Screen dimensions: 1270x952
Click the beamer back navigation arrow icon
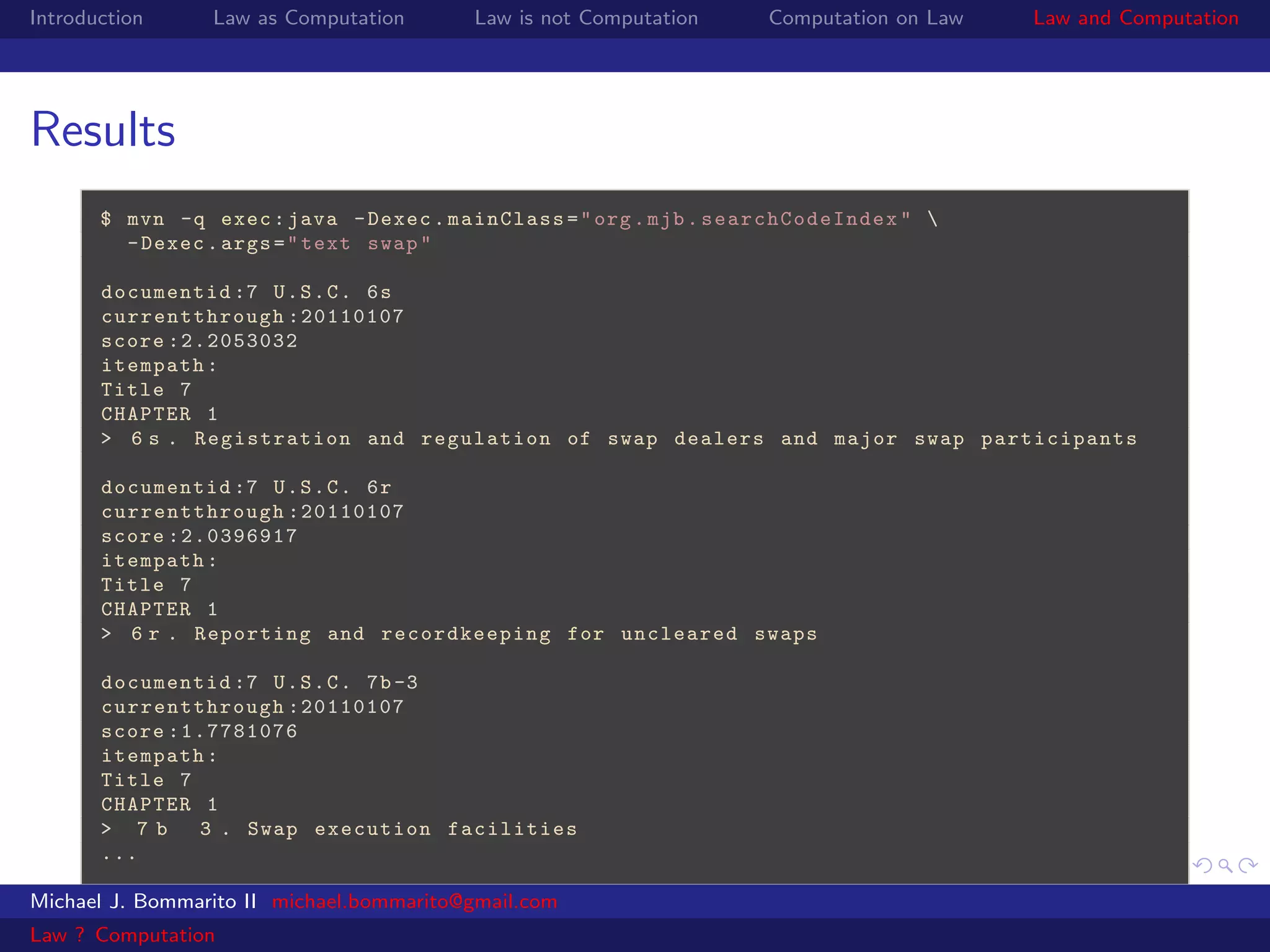click(1202, 865)
